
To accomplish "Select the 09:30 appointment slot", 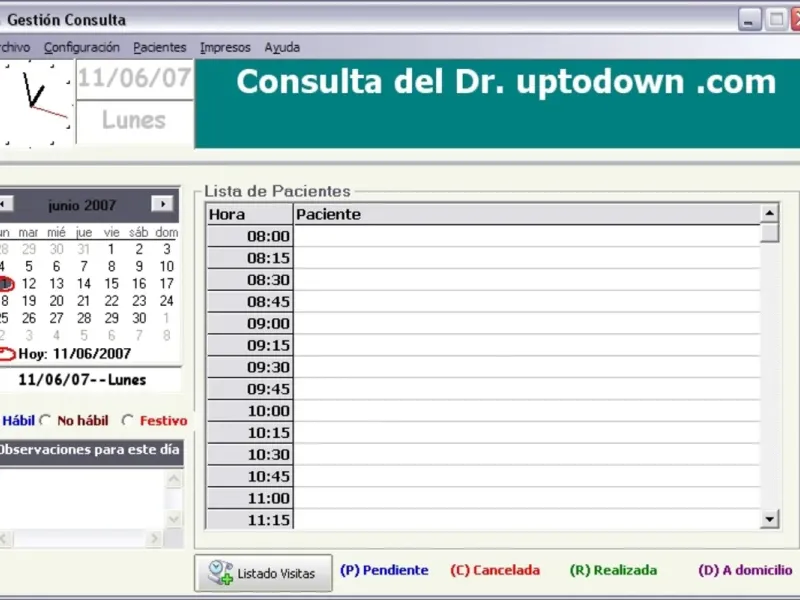I will [250, 367].
